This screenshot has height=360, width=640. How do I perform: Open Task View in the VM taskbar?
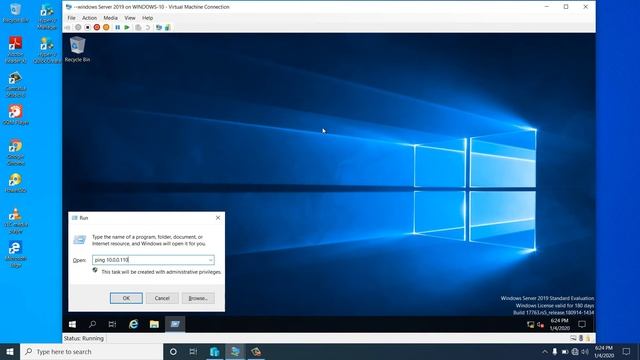pos(112,324)
